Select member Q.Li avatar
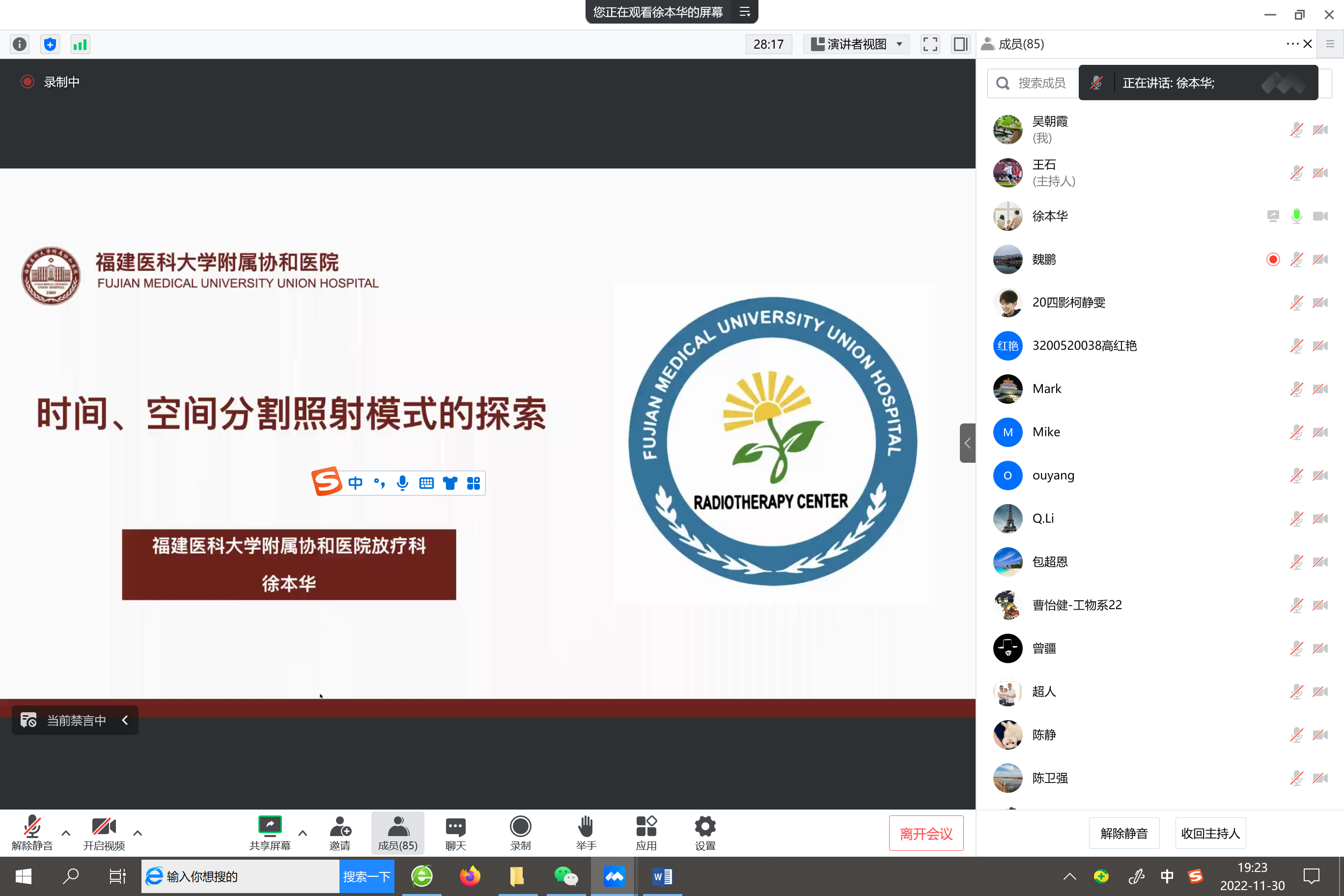Viewport: 1344px width, 896px height. 1008,518
